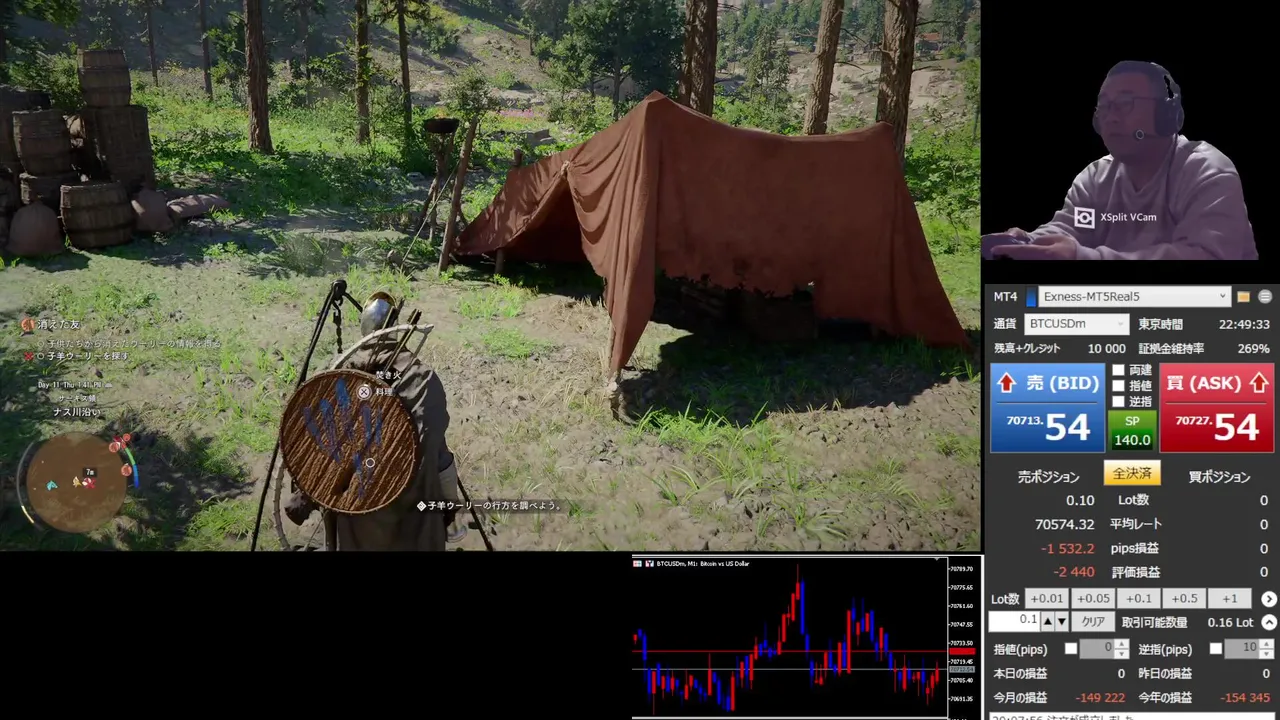This screenshot has width=1280, height=720.
Task: Open the Exness-MT5Real5 account dropdown
Action: 1134,297
